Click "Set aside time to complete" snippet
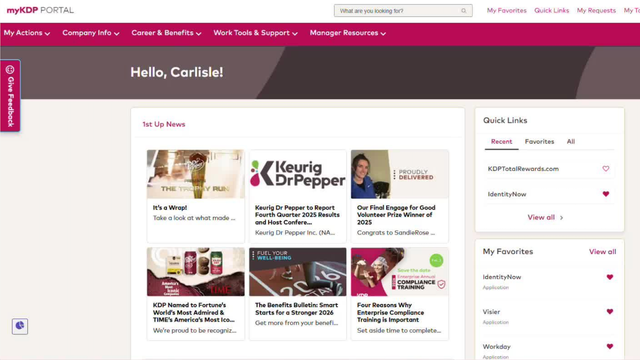The height and width of the screenshot is (360, 640). tap(399, 331)
